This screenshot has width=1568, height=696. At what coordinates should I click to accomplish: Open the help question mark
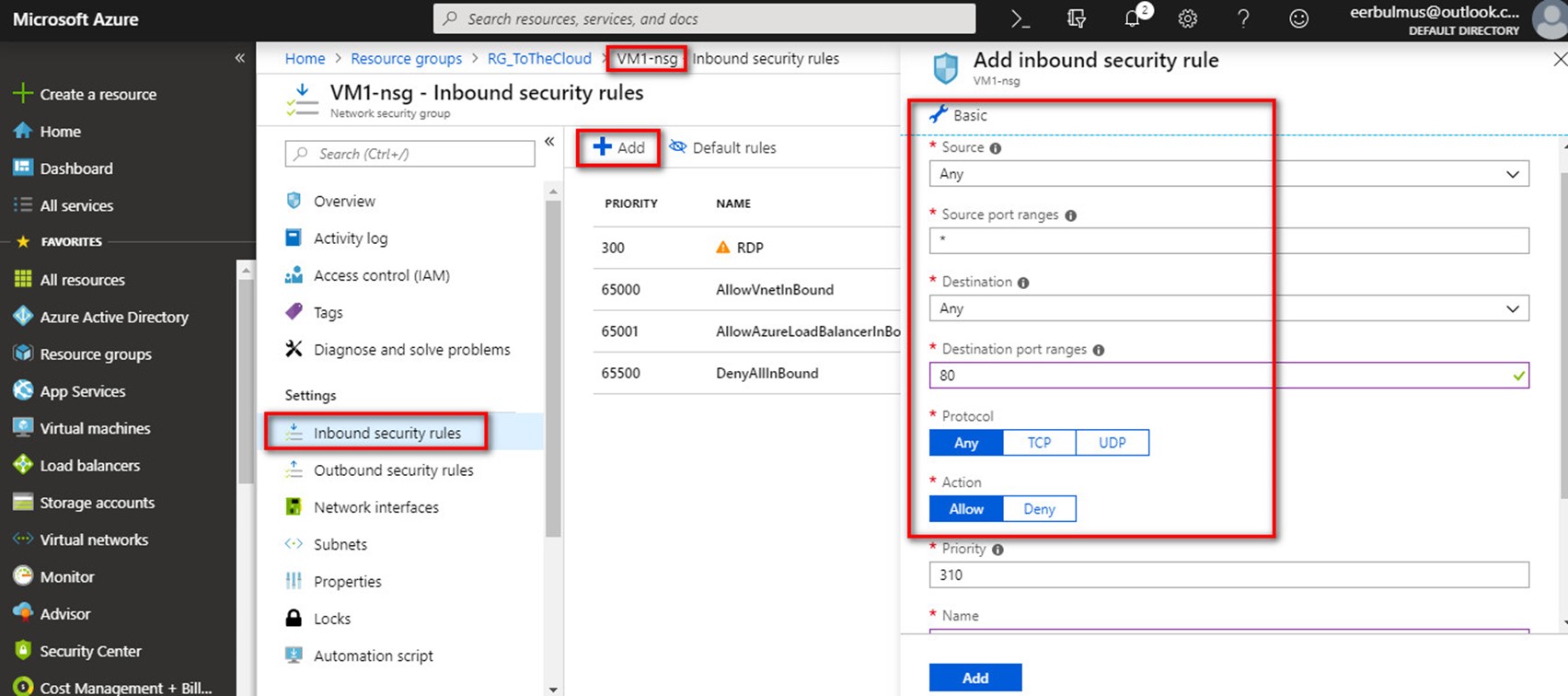(x=1243, y=18)
